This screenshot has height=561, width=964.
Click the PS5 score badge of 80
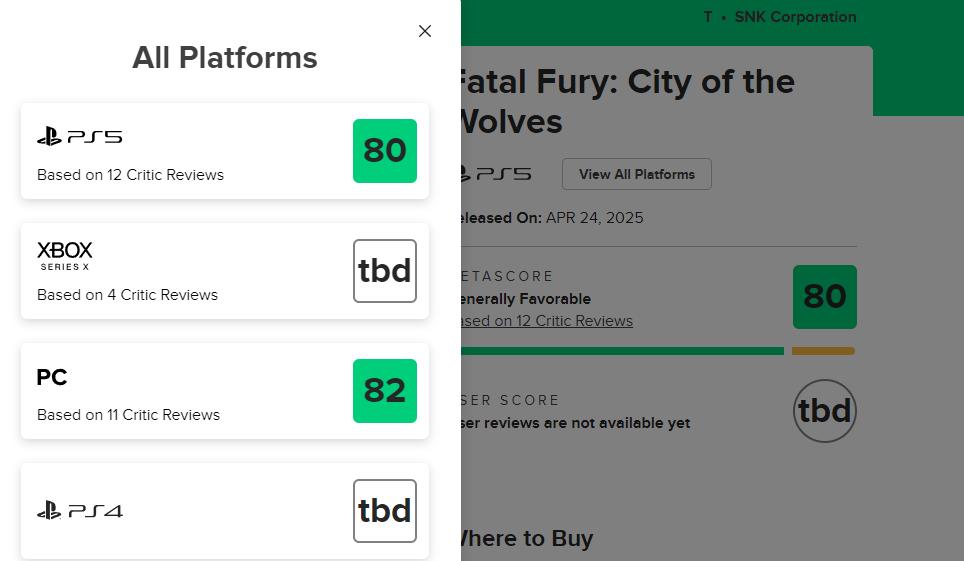pyautogui.click(x=385, y=151)
